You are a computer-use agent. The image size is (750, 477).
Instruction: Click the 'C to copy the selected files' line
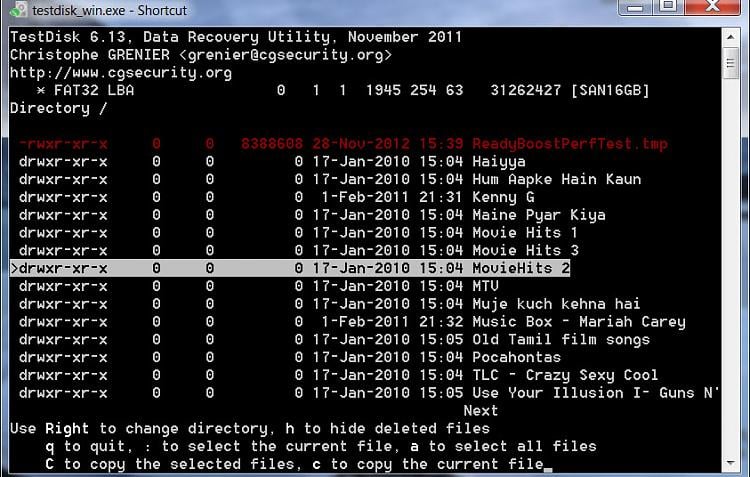point(299,464)
